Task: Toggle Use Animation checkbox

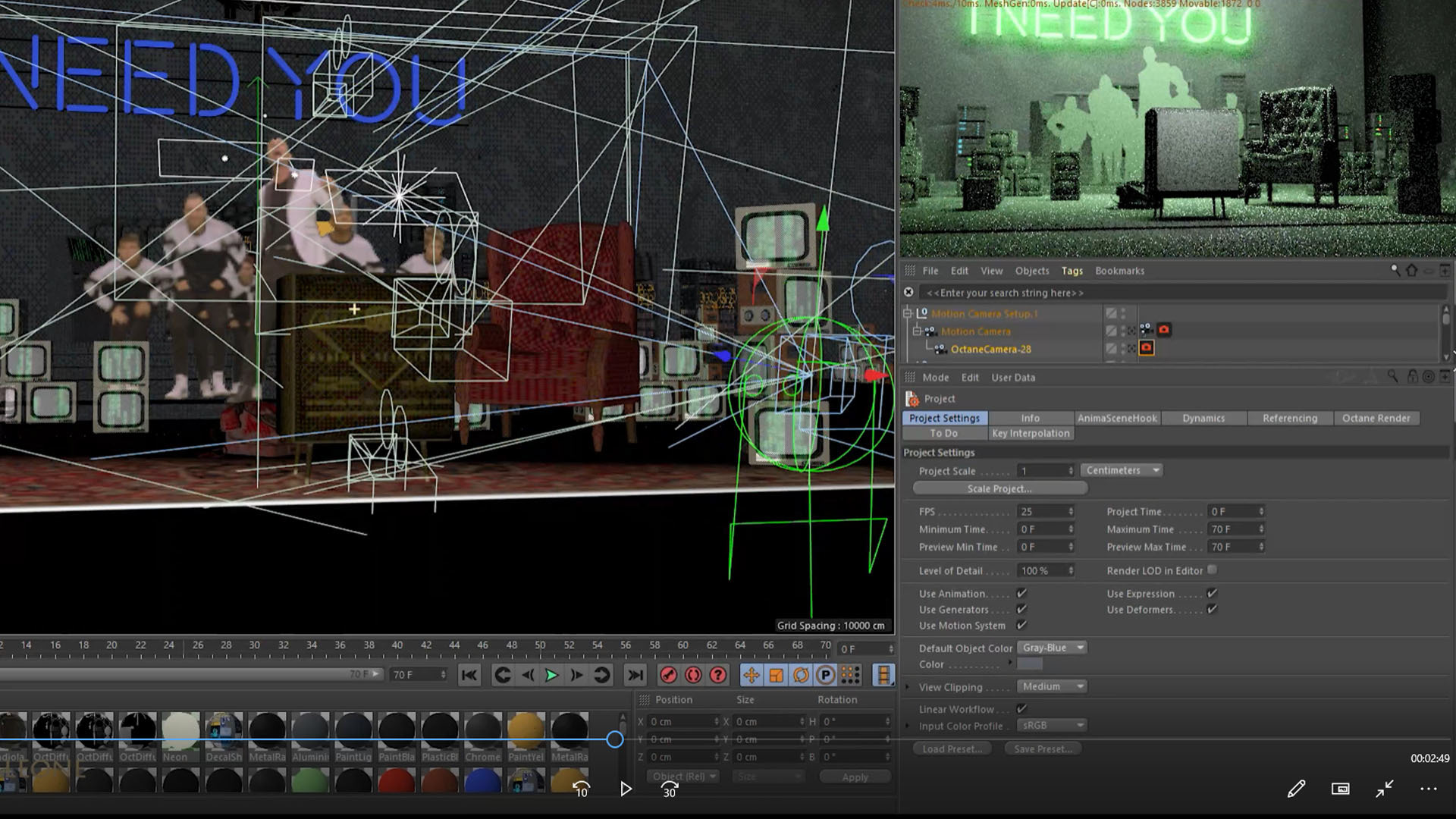Action: [1021, 593]
